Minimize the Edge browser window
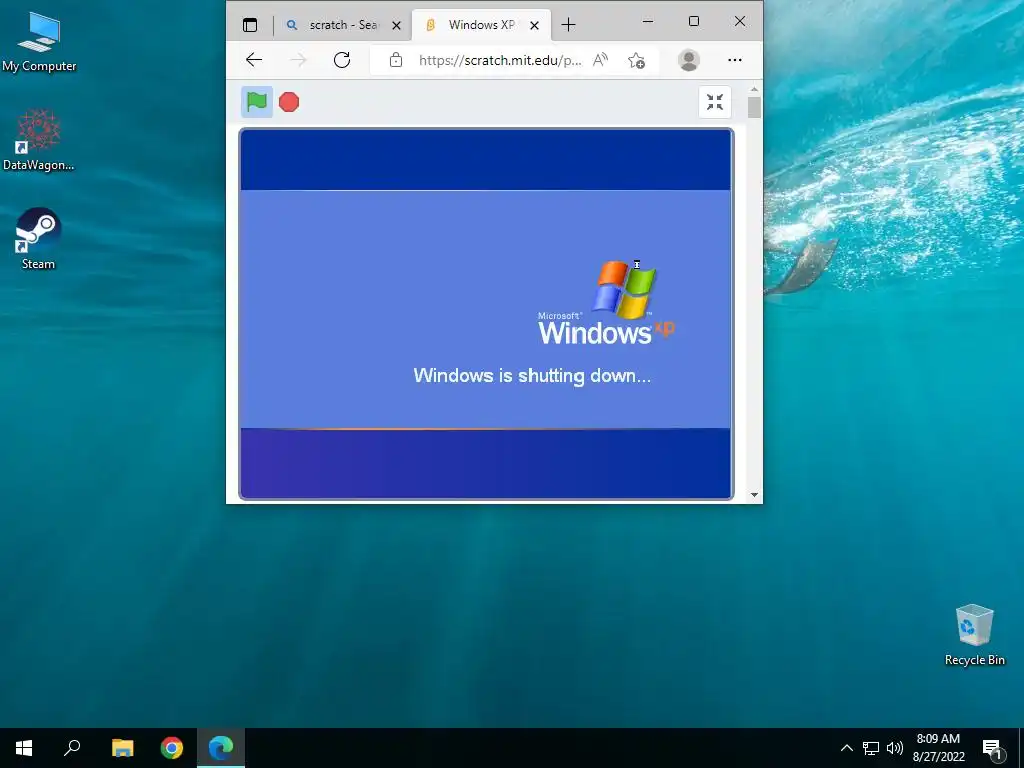 (648, 22)
